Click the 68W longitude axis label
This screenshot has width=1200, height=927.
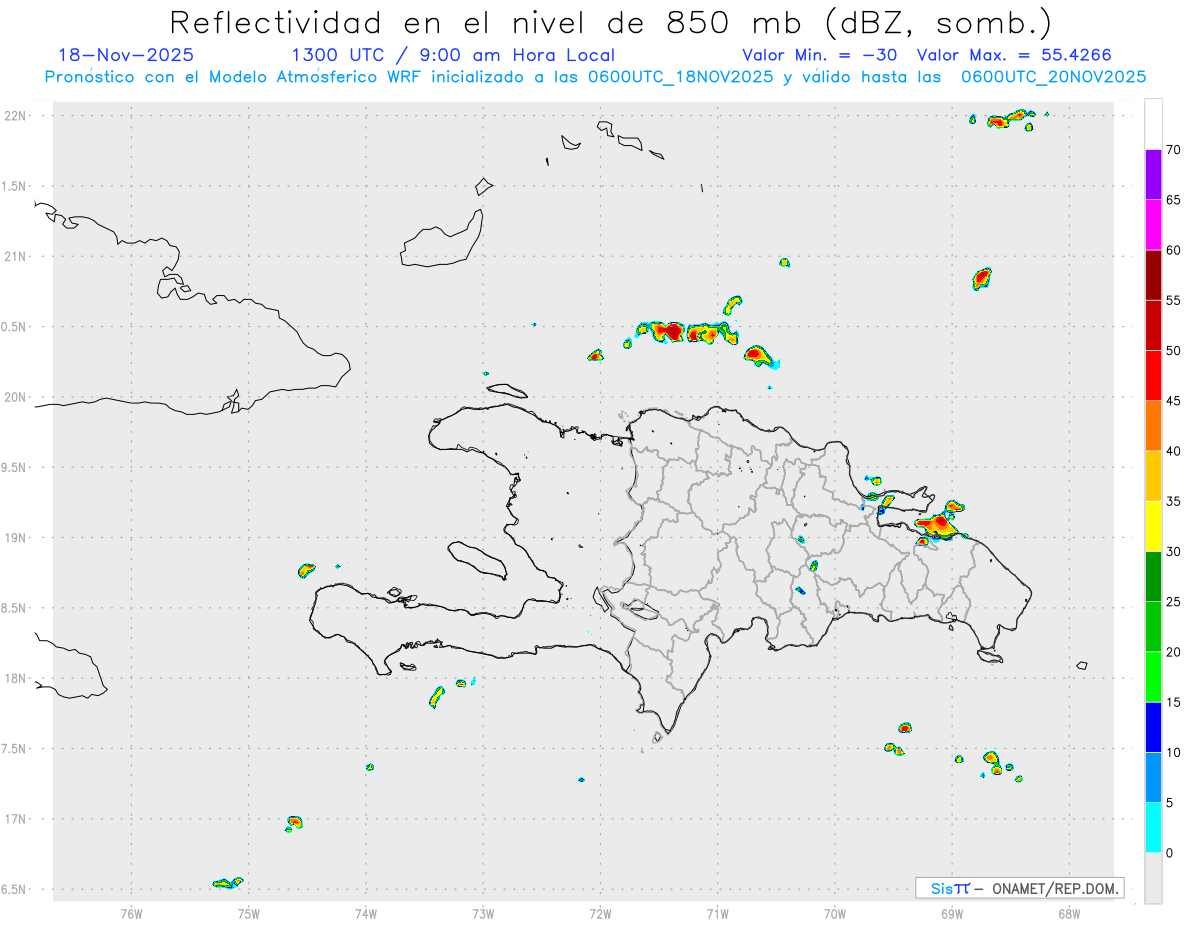click(x=1069, y=913)
